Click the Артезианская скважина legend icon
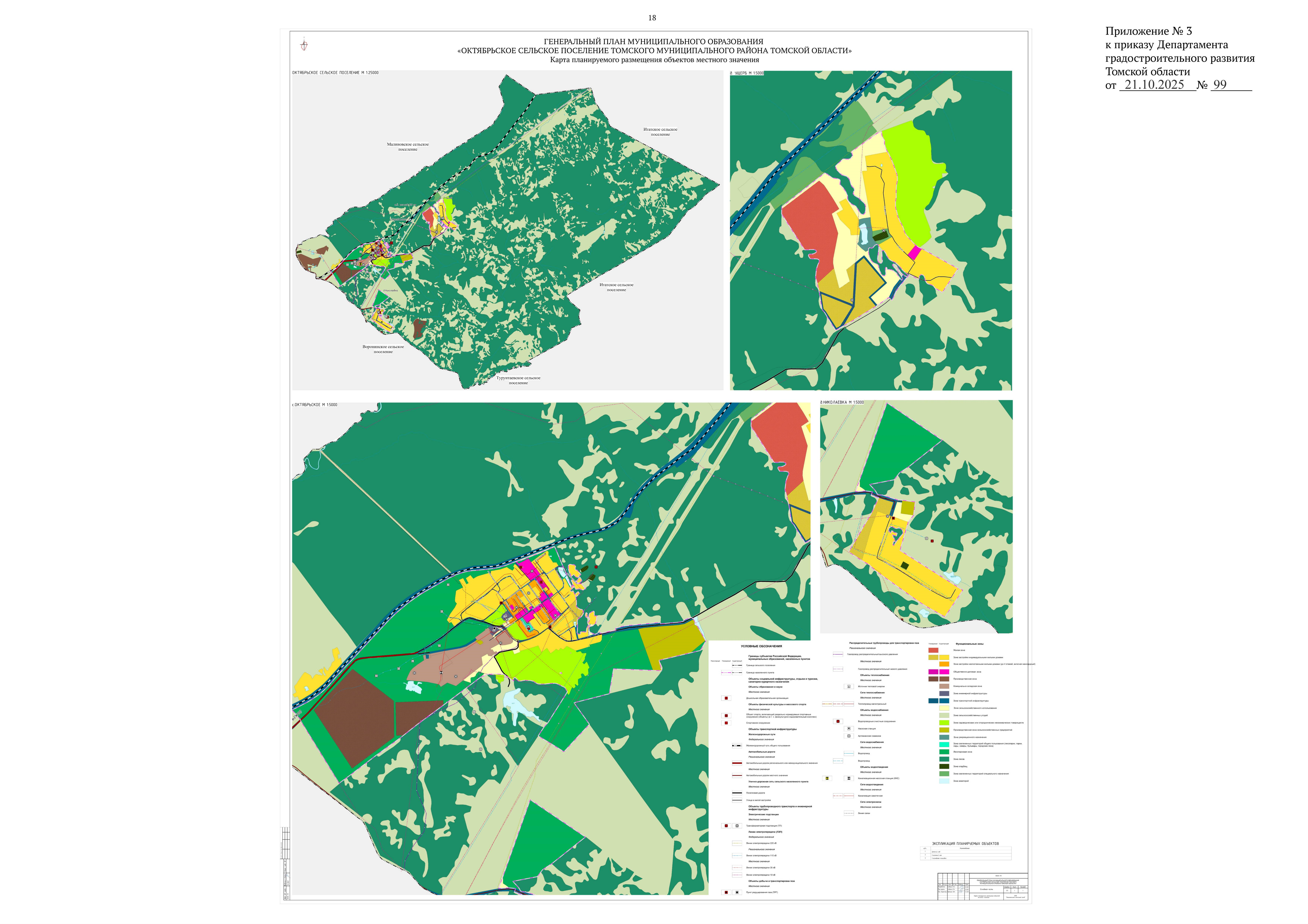 849,736
